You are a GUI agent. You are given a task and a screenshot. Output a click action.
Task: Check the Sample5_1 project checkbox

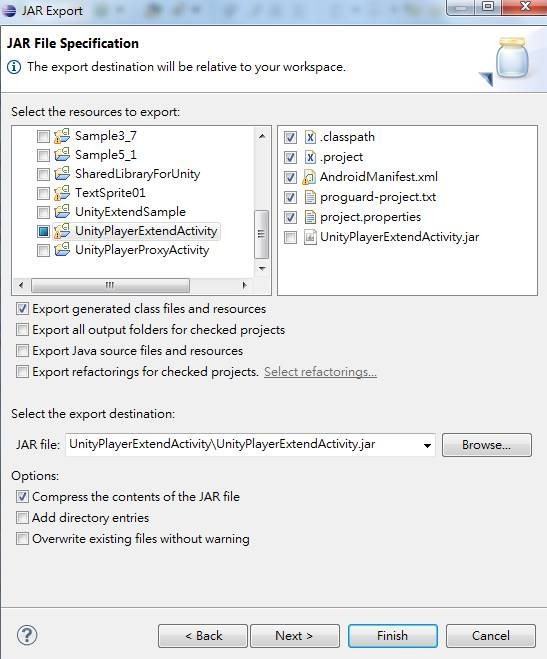coord(43,155)
